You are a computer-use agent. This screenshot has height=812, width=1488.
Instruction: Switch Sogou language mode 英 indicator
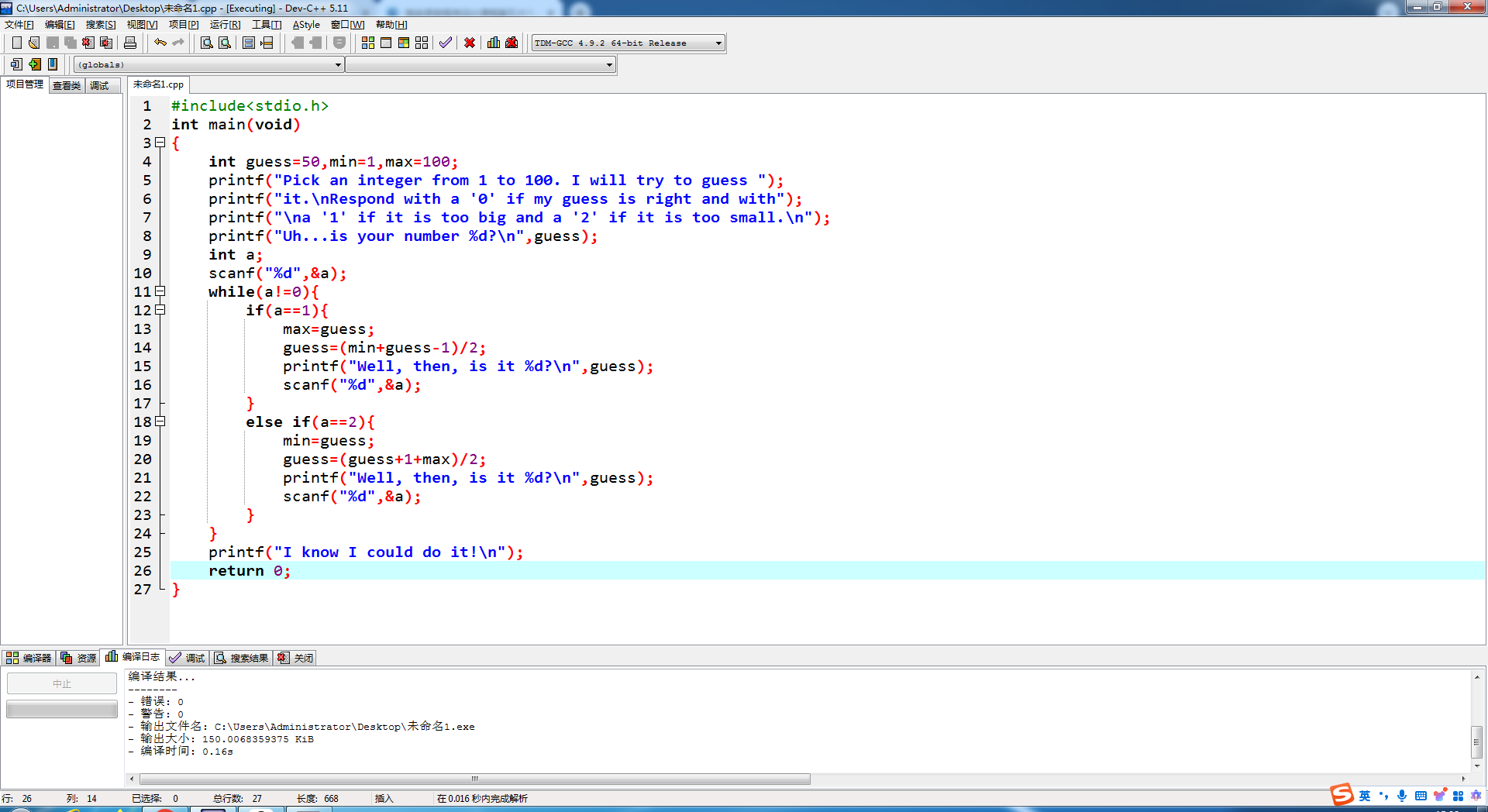tap(1365, 796)
